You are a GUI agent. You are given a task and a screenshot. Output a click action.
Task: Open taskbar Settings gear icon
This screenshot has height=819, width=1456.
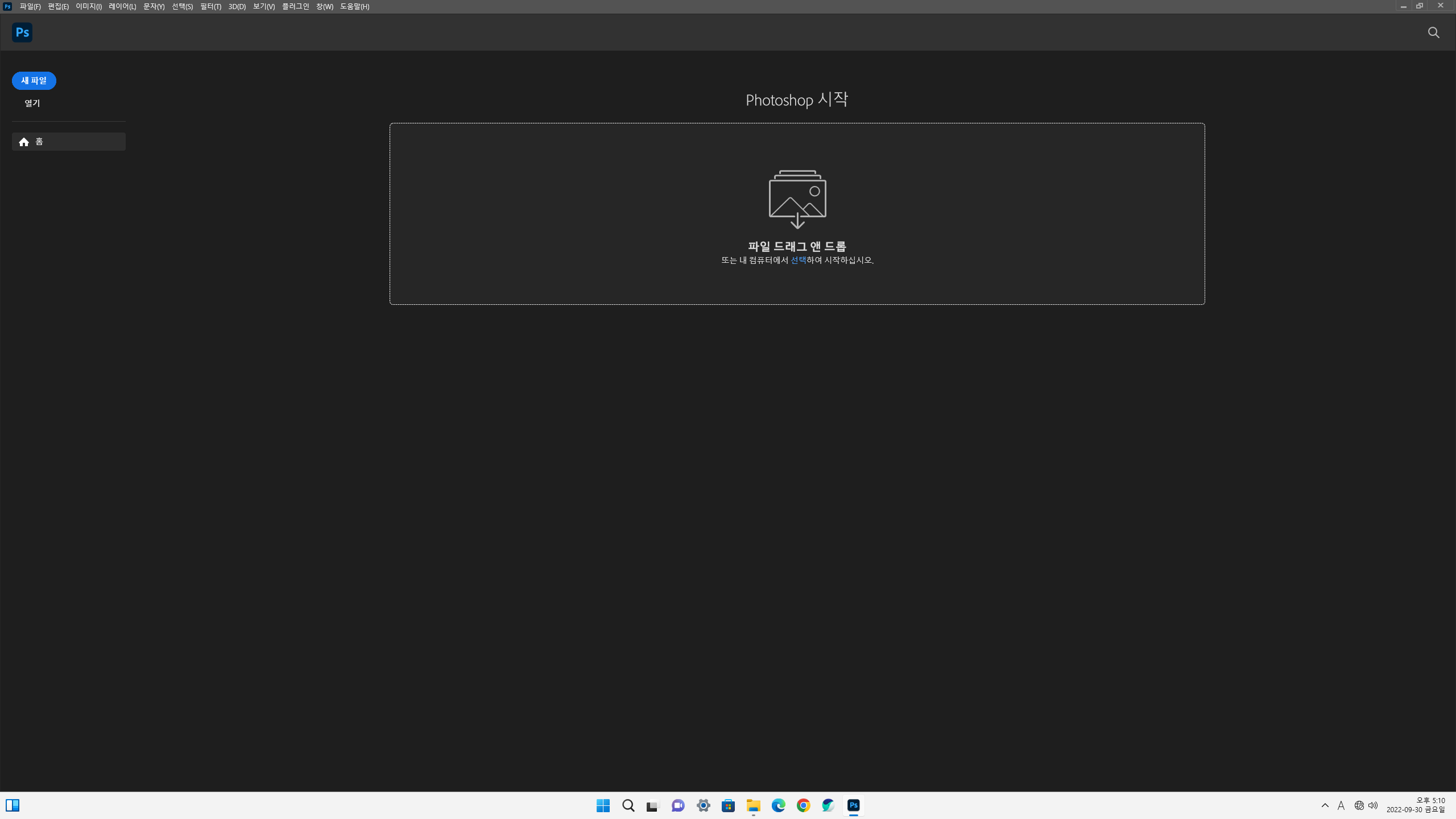click(x=703, y=805)
